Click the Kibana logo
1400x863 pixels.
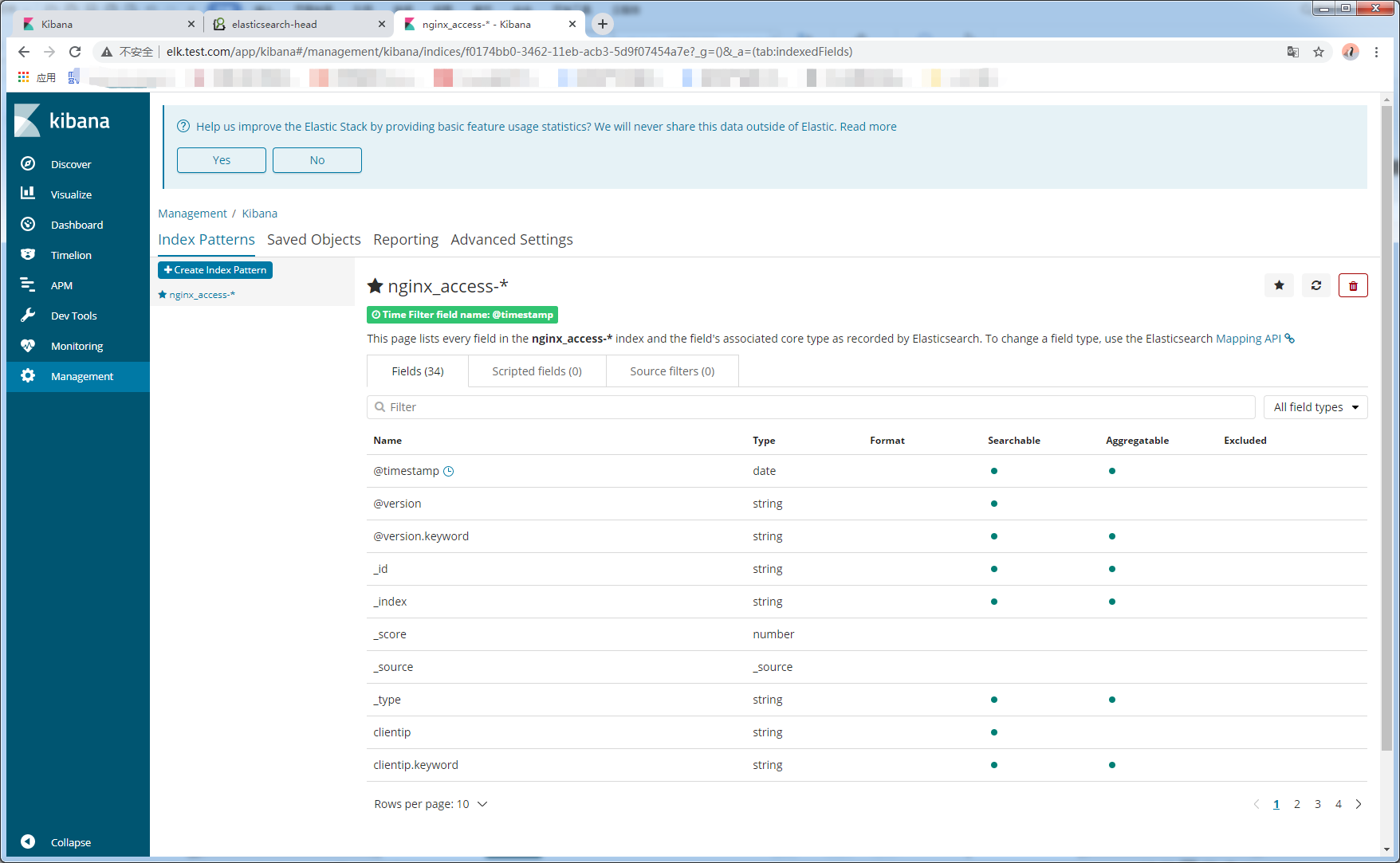click(62, 120)
